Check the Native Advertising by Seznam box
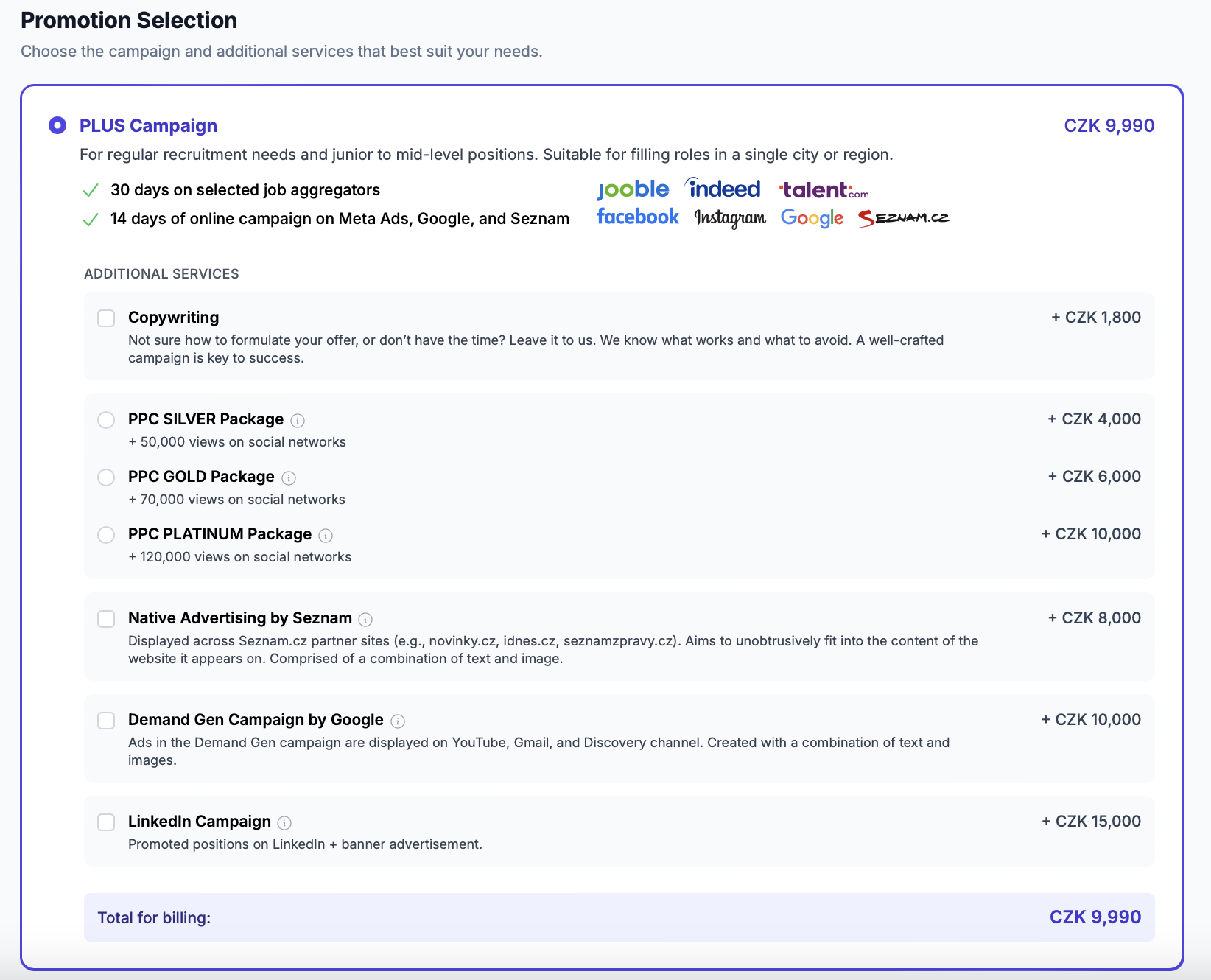This screenshot has height=980, width=1211. pos(107,619)
